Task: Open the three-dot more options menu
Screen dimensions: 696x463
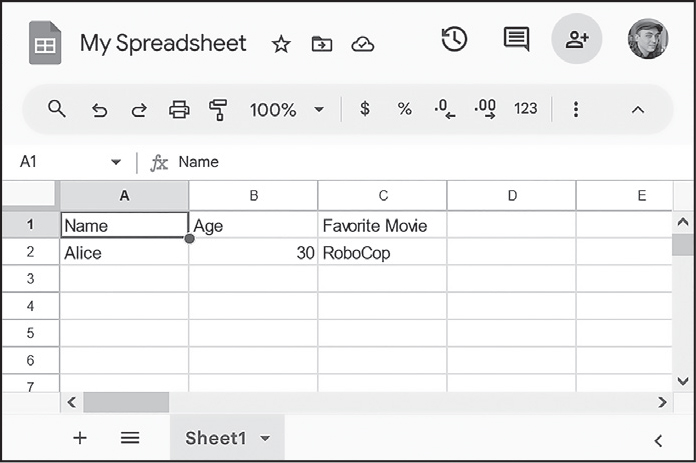Action: click(x=576, y=109)
